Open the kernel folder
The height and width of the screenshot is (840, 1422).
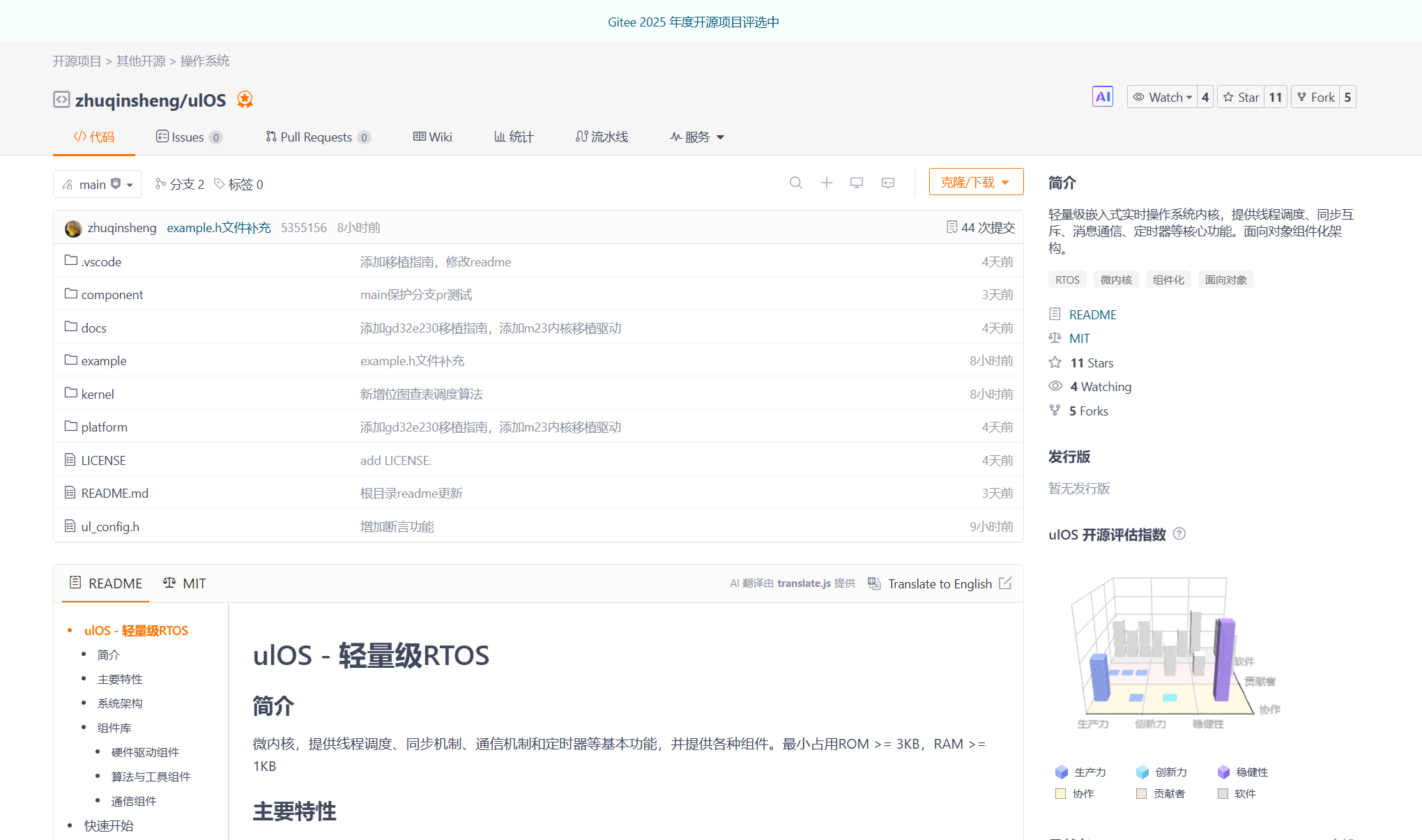[98, 394]
